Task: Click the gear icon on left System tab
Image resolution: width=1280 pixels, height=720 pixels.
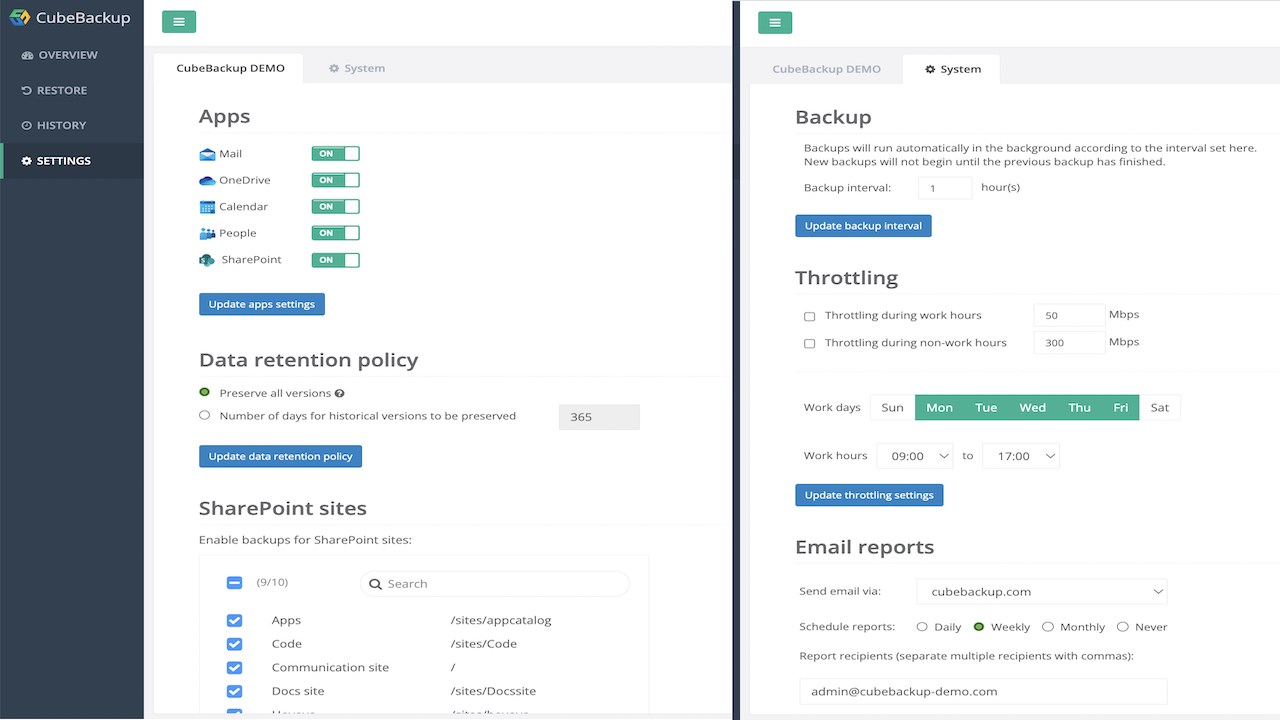Action: pyautogui.click(x=334, y=69)
